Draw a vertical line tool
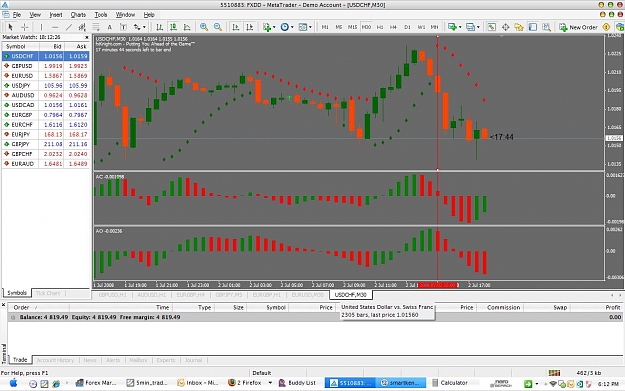Image resolution: width=625 pixels, height=391 pixels. coord(41,27)
